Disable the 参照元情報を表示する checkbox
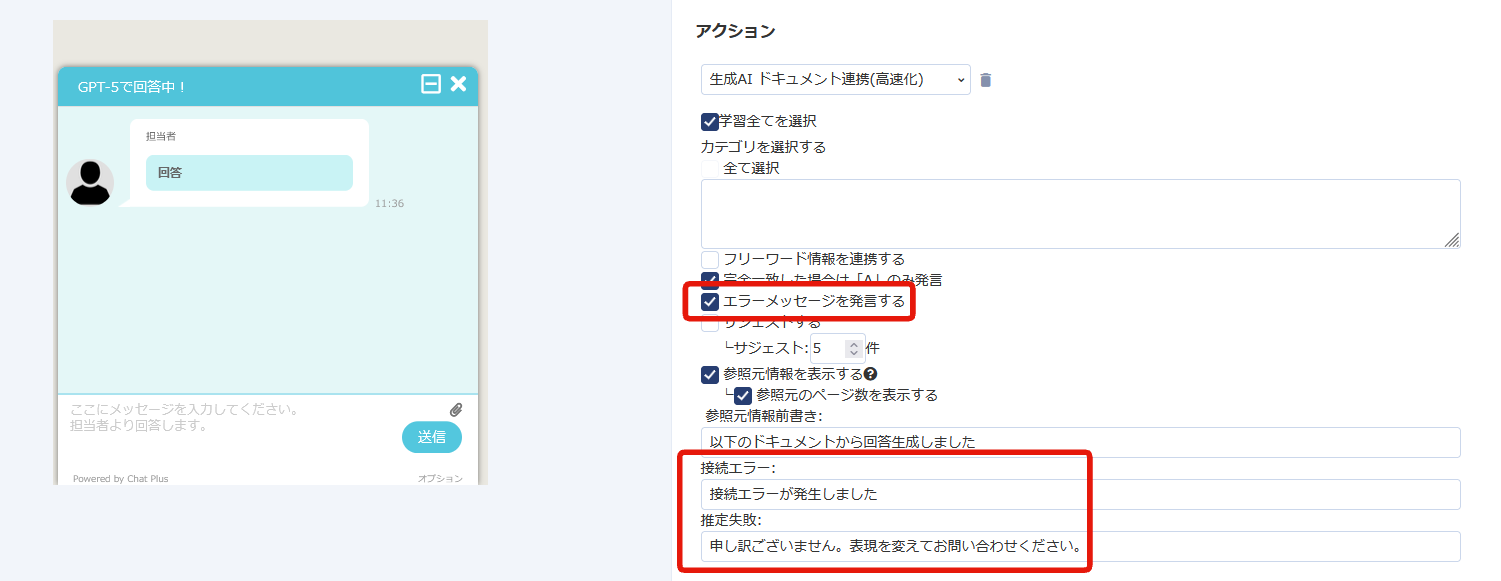Image resolution: width=1501 pixels, height=581 pixels. coord(710,375)
